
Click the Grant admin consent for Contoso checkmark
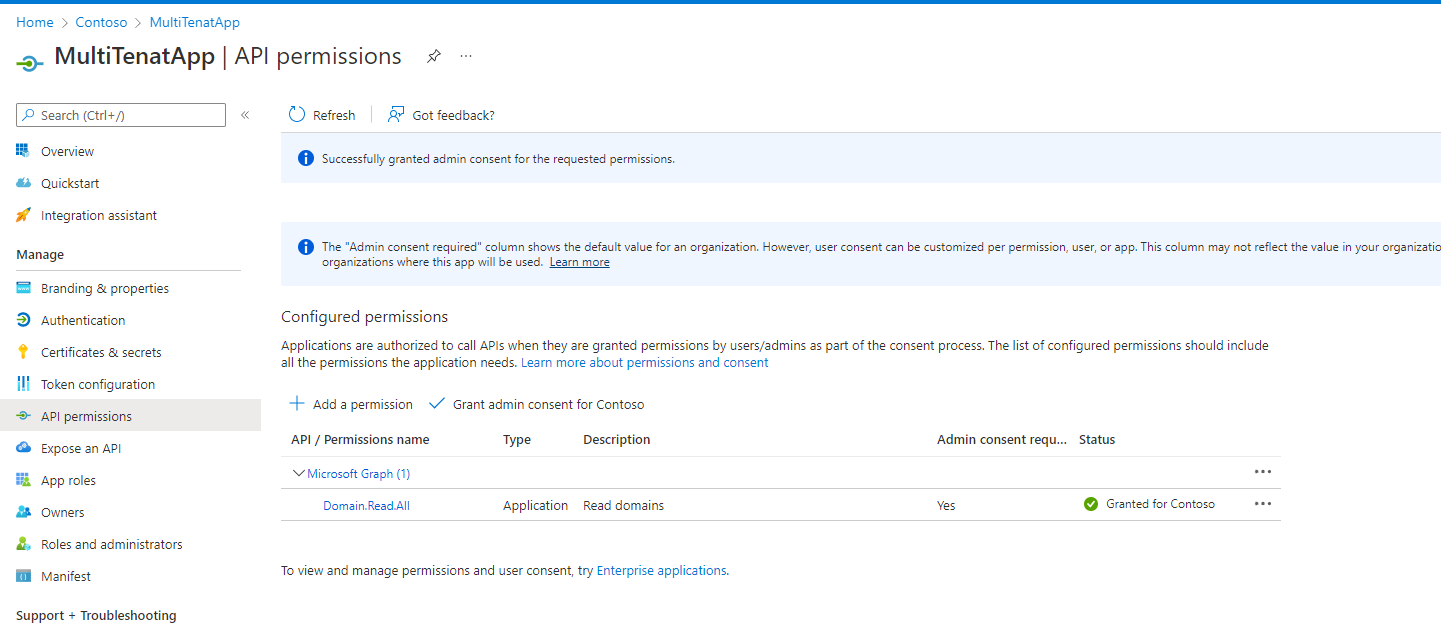(x=436, y=404)
